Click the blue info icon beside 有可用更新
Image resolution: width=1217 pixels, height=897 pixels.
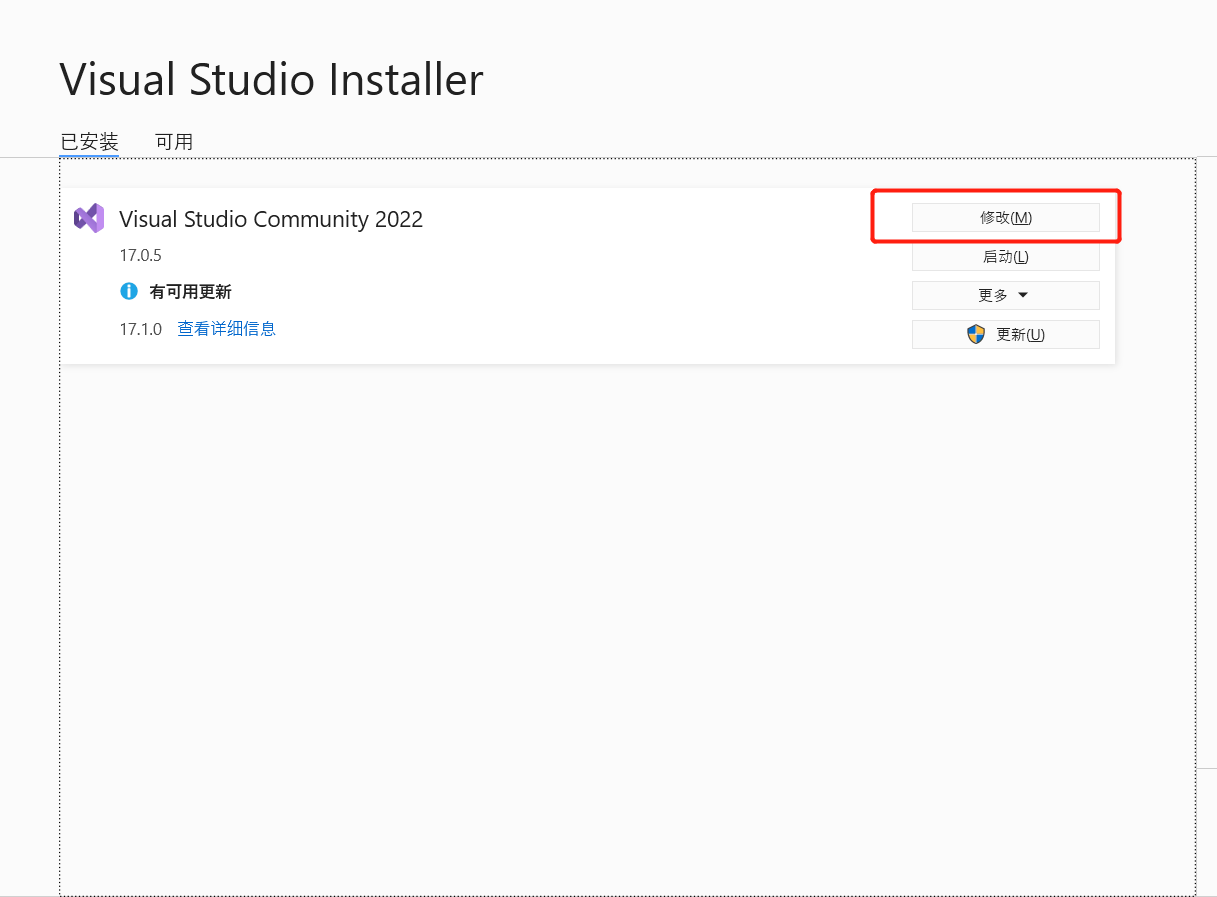(128, 291)
